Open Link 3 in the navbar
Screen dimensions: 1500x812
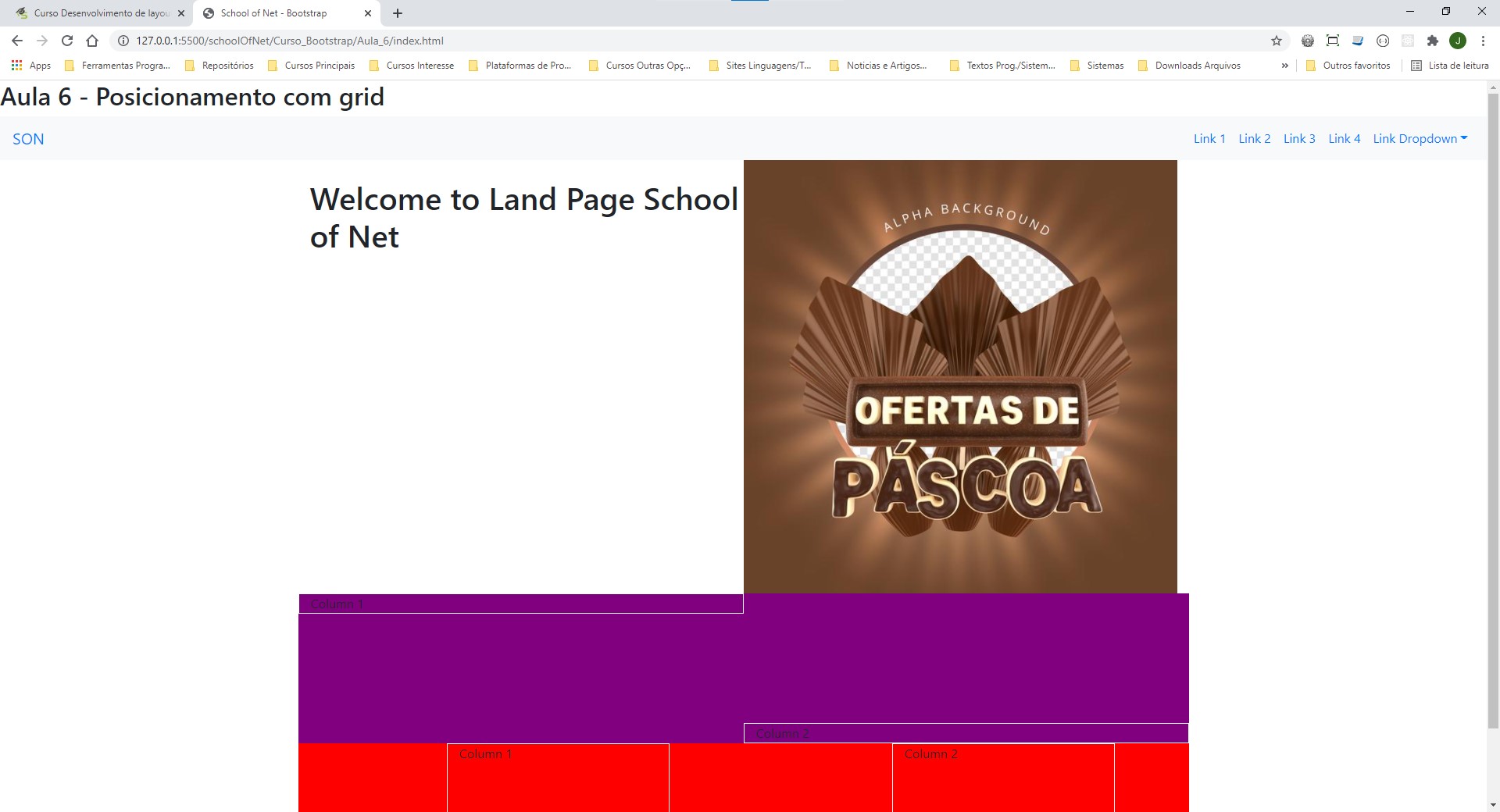(1299, 138)
